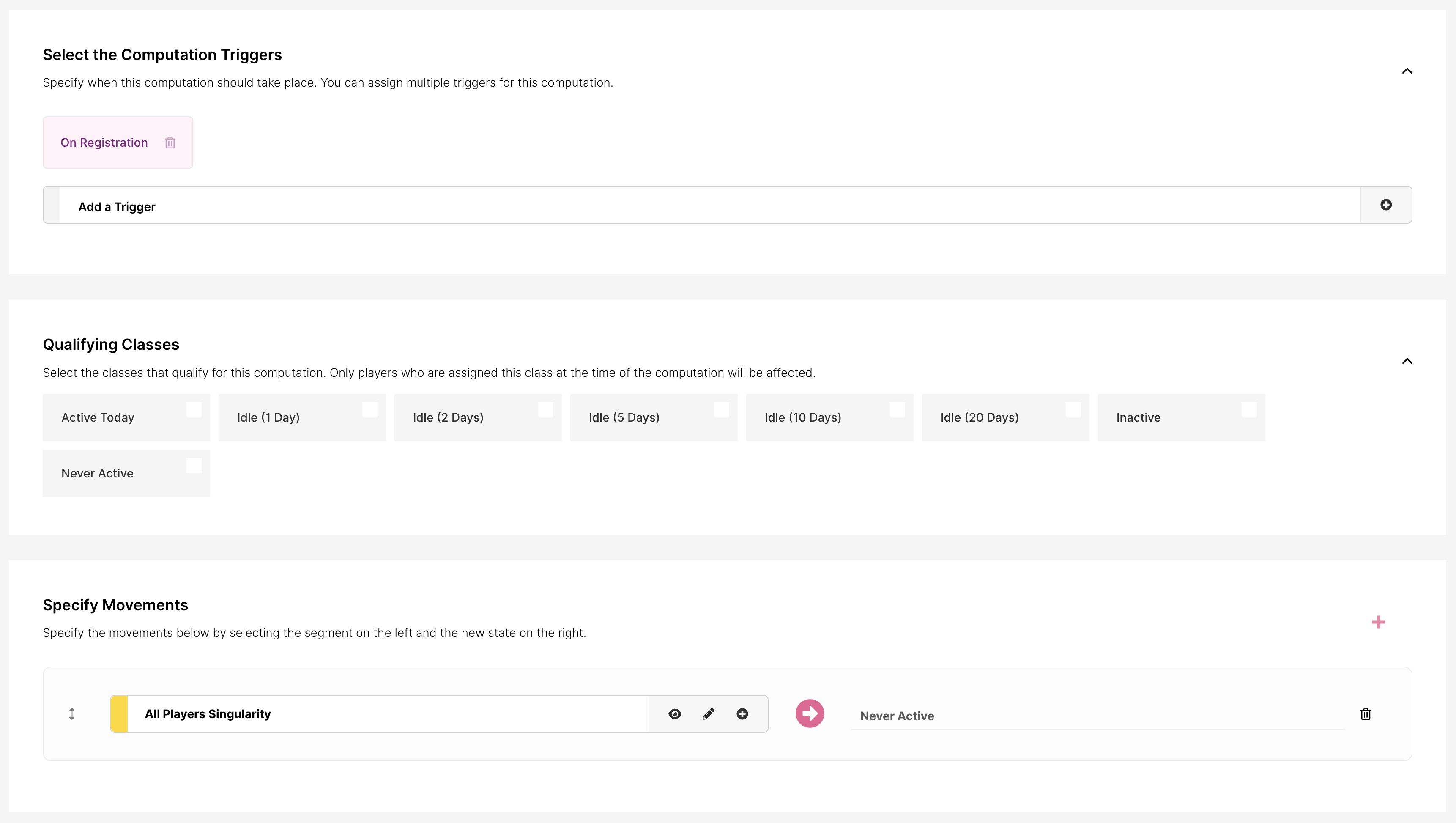Preview the All Players Singularity segment
1456x823 pixels.
(675, 714)
